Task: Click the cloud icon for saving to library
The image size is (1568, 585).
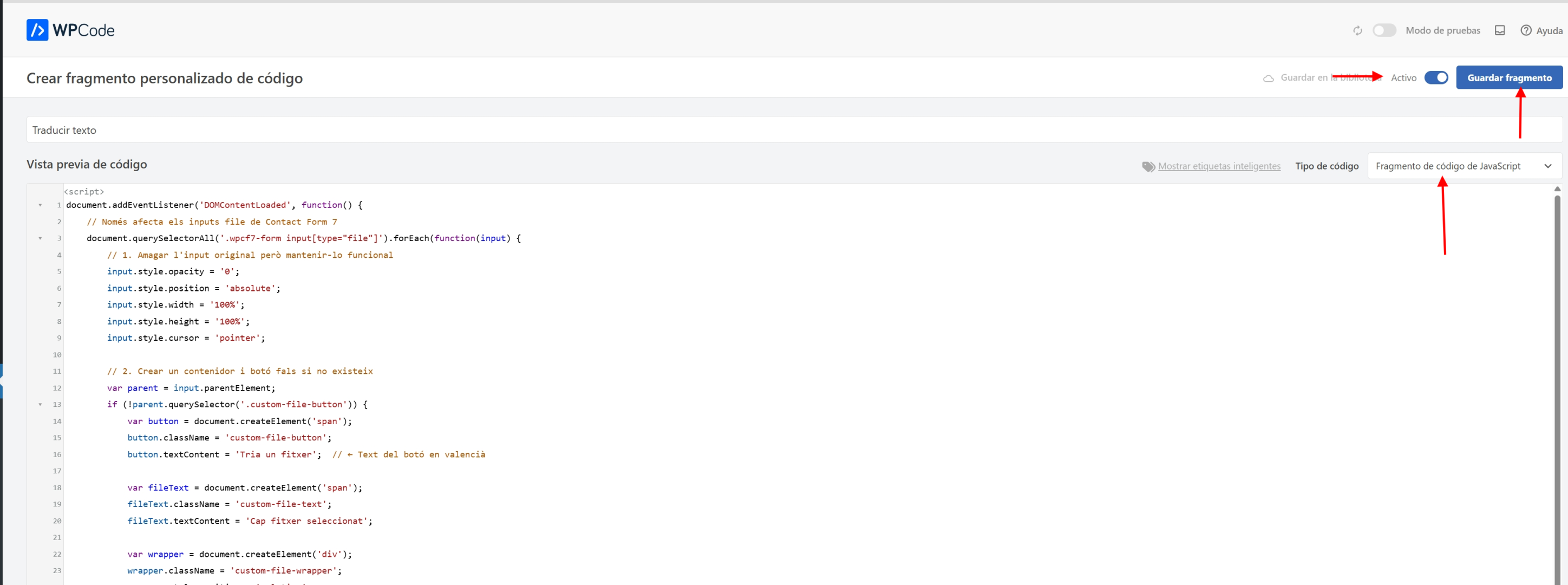Action: click(1269, 78)
